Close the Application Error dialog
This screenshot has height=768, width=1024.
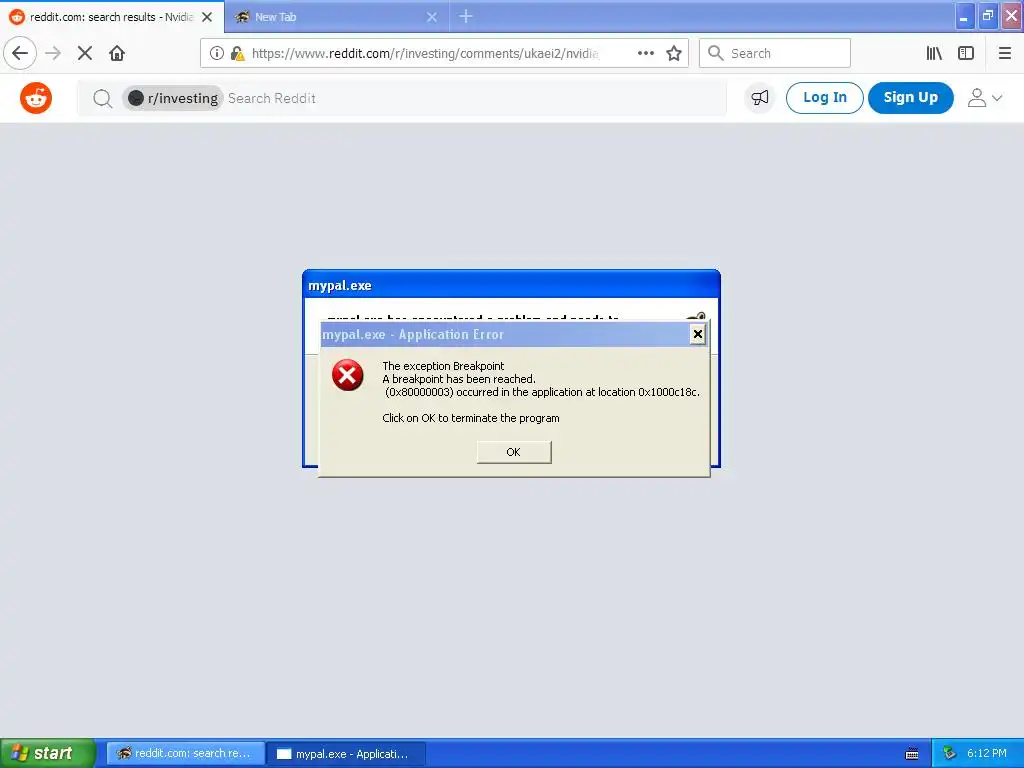click(697, 334)
